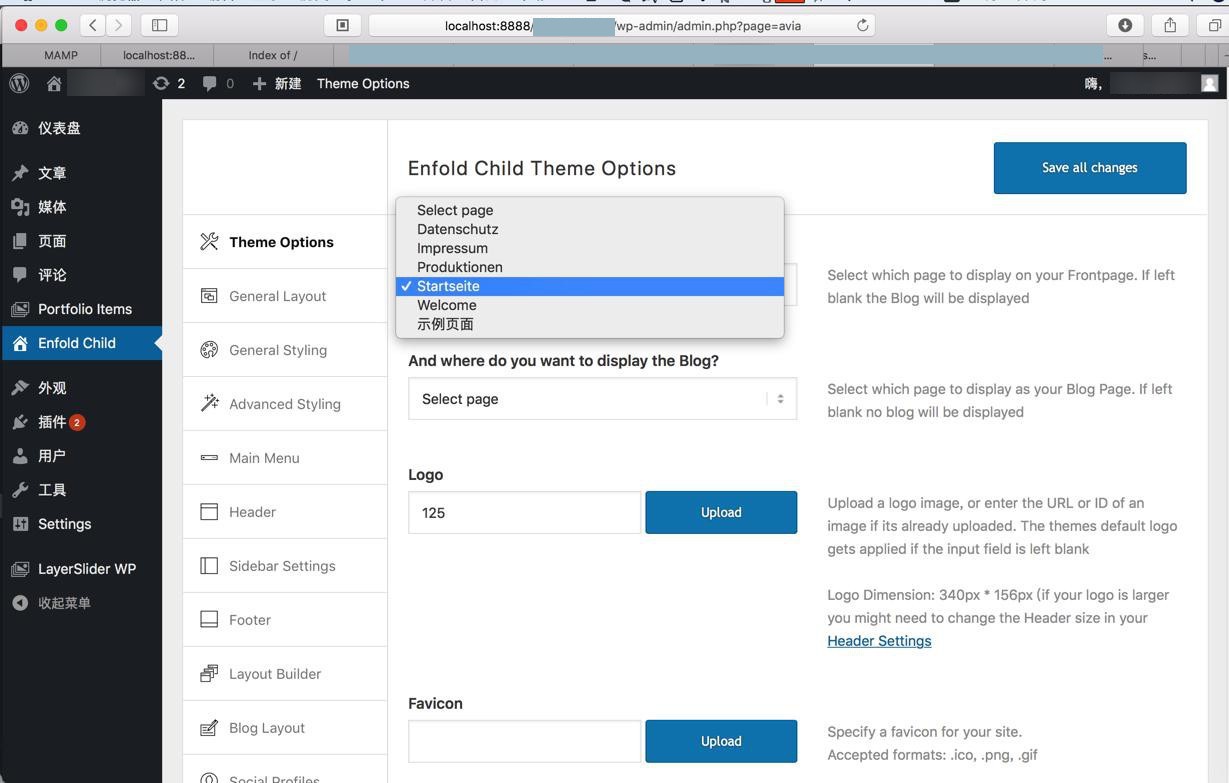
Task: Open the 页面 pages menu
Action: click(81, 241)
